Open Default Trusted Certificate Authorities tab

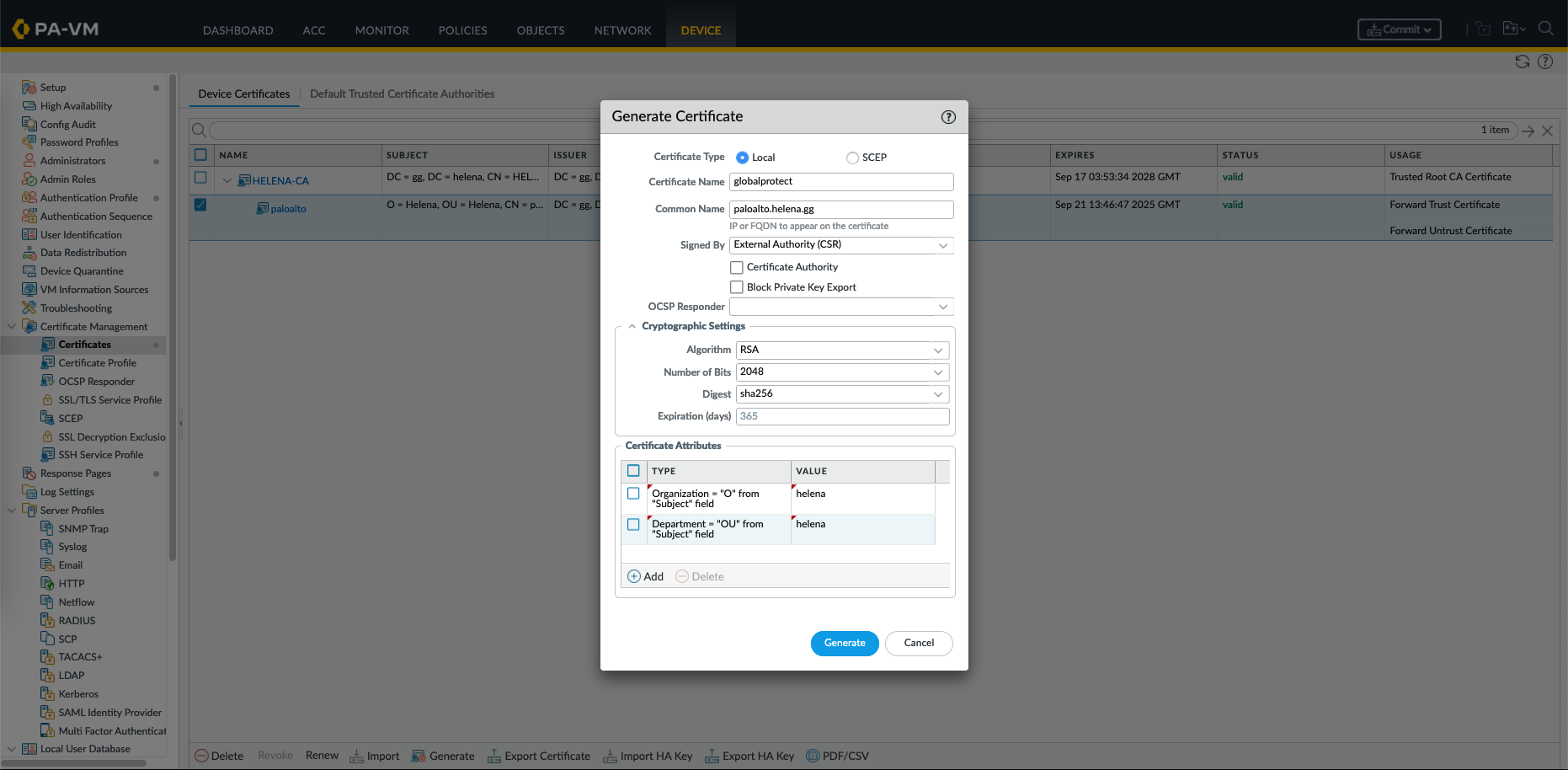click(402, 94)
